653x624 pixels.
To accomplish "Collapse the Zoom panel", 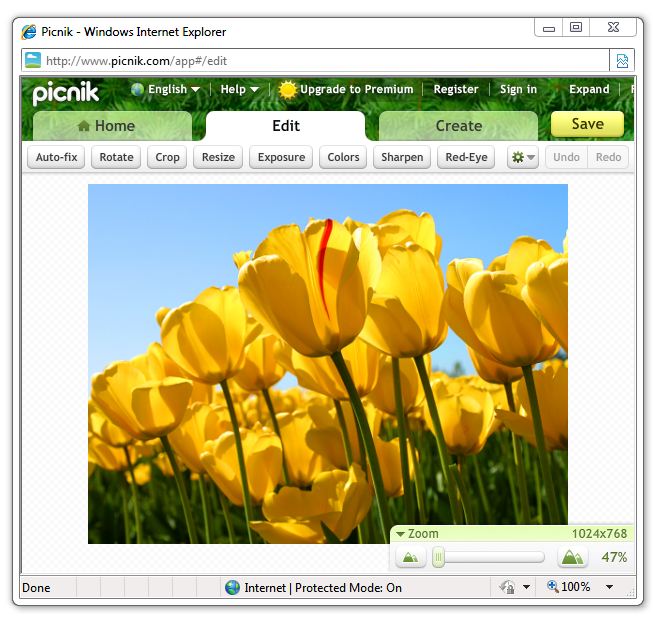I will point(400,534).
